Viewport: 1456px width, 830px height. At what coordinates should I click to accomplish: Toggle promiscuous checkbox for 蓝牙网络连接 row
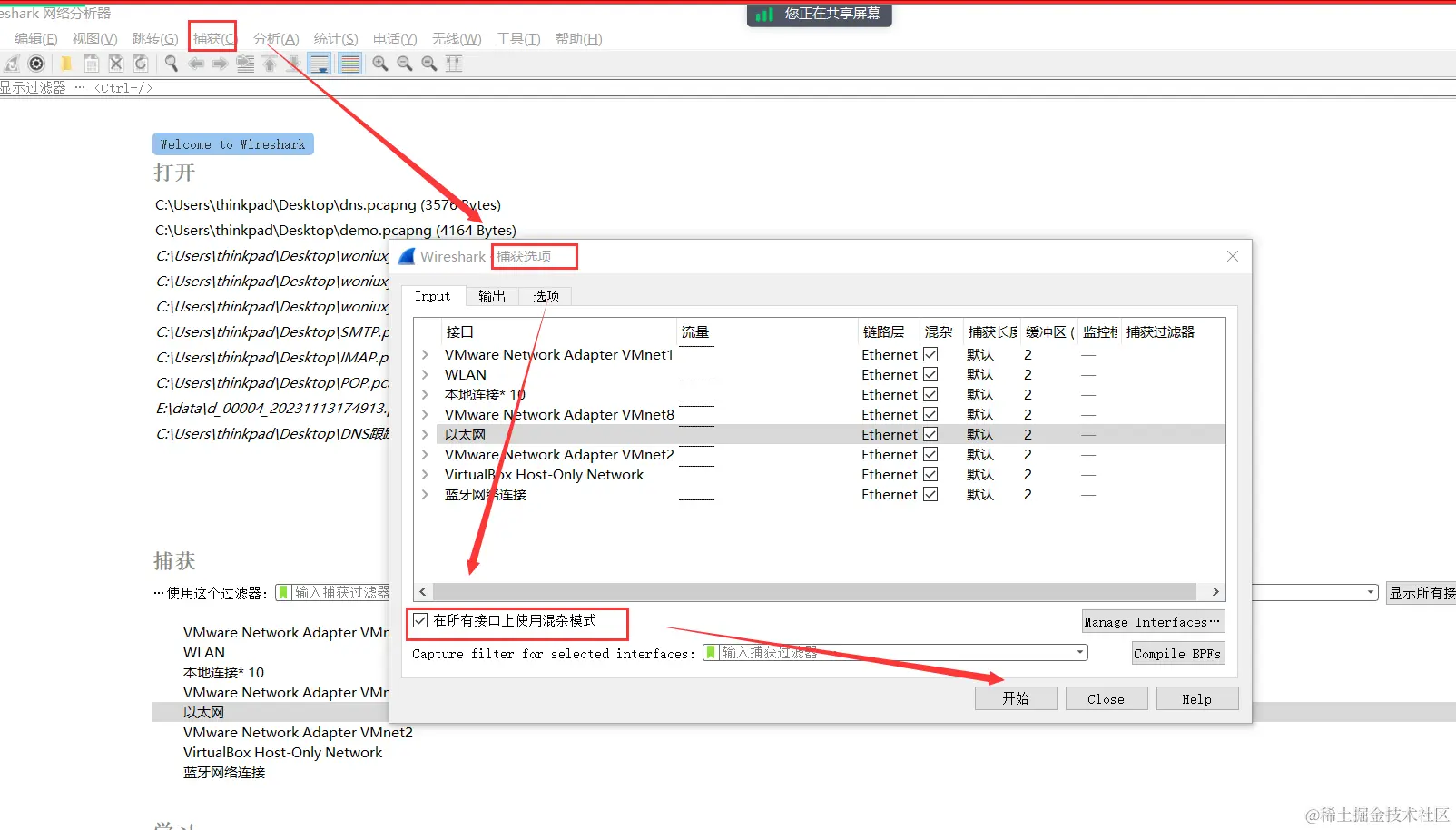click(x=930, y=494)
